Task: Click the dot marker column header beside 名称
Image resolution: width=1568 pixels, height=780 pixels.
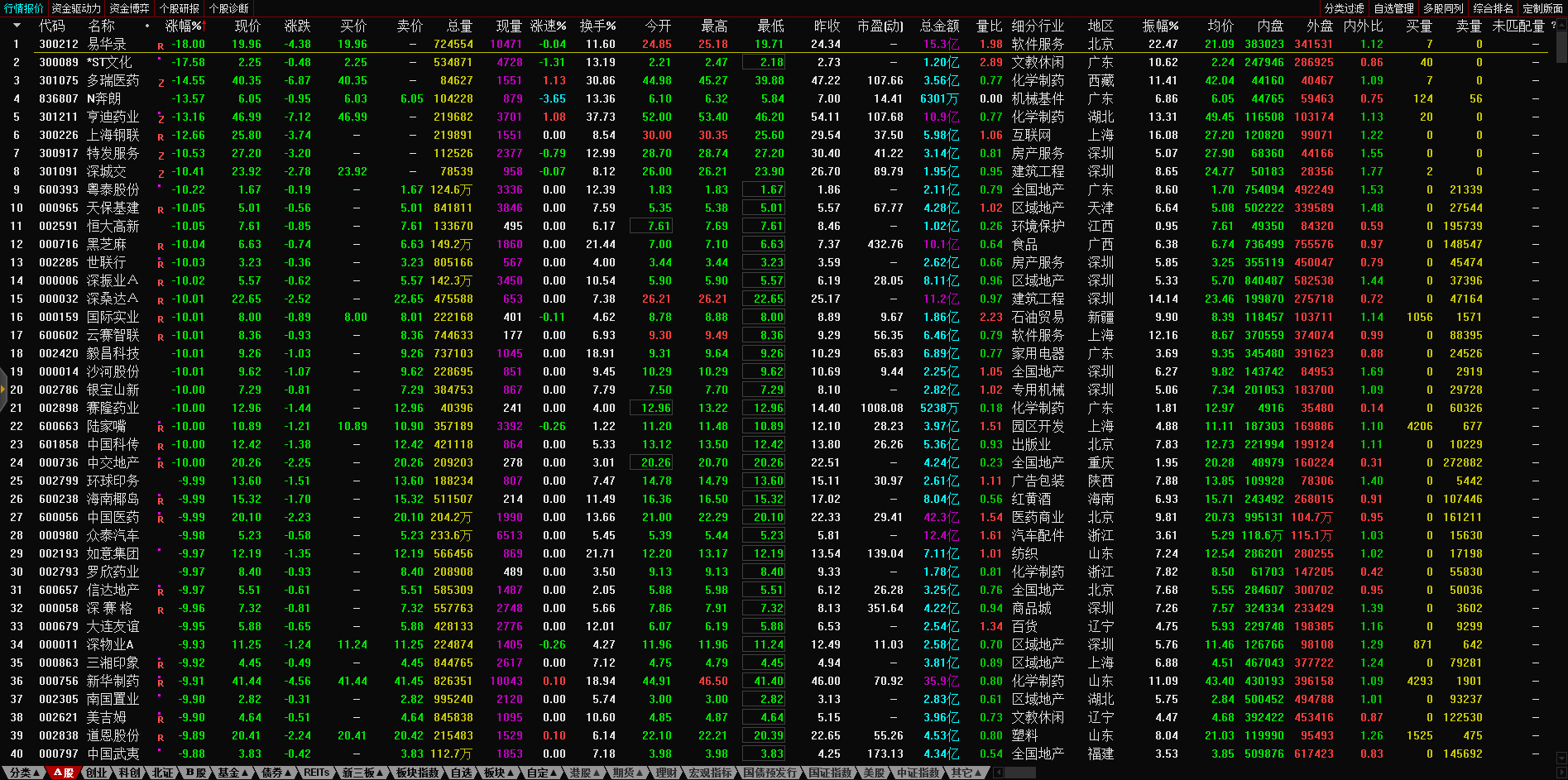Action: click(147, 26)
